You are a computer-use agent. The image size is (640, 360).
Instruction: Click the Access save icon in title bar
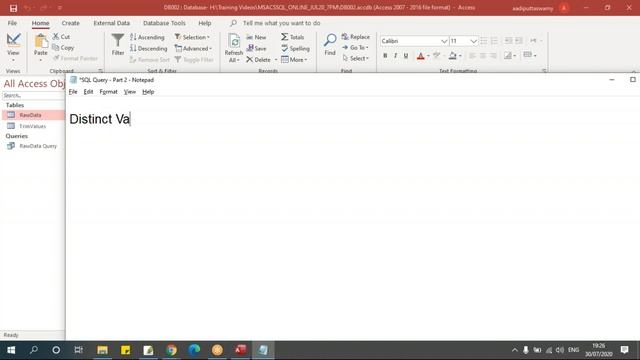pyautogui.click(x=13, y=8)
